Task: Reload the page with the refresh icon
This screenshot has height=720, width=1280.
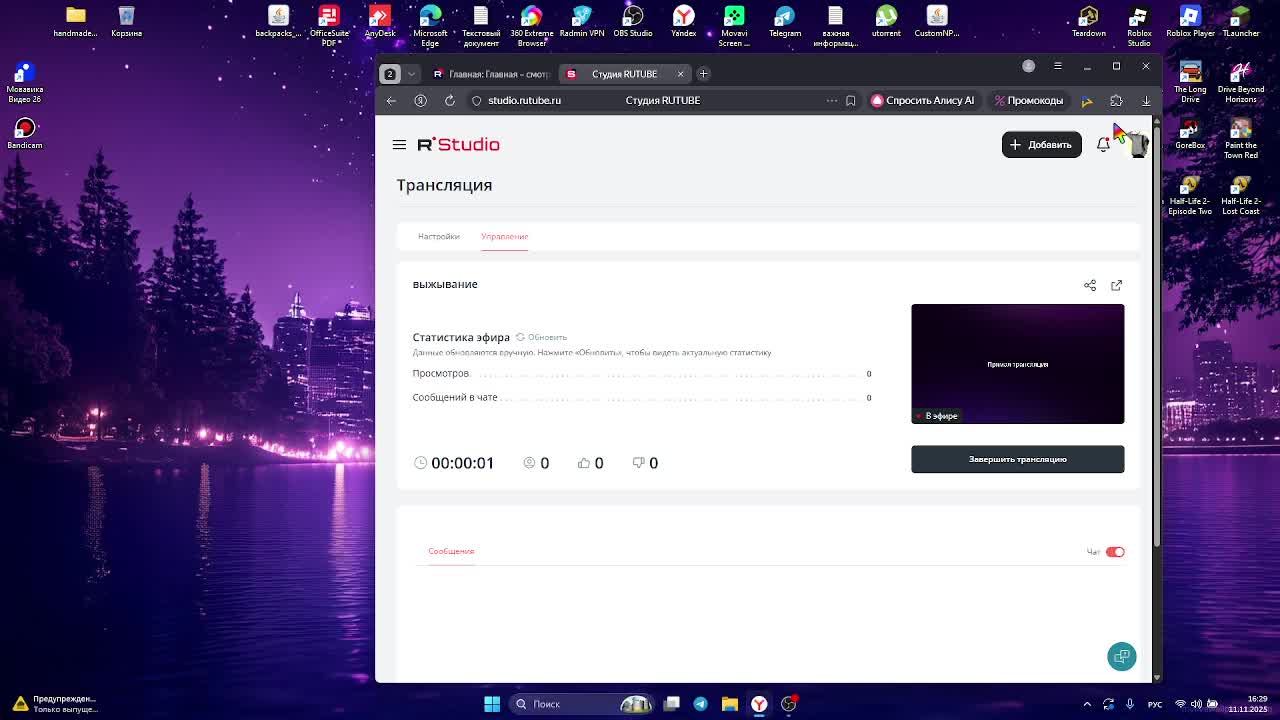Action: coord(450,101)
